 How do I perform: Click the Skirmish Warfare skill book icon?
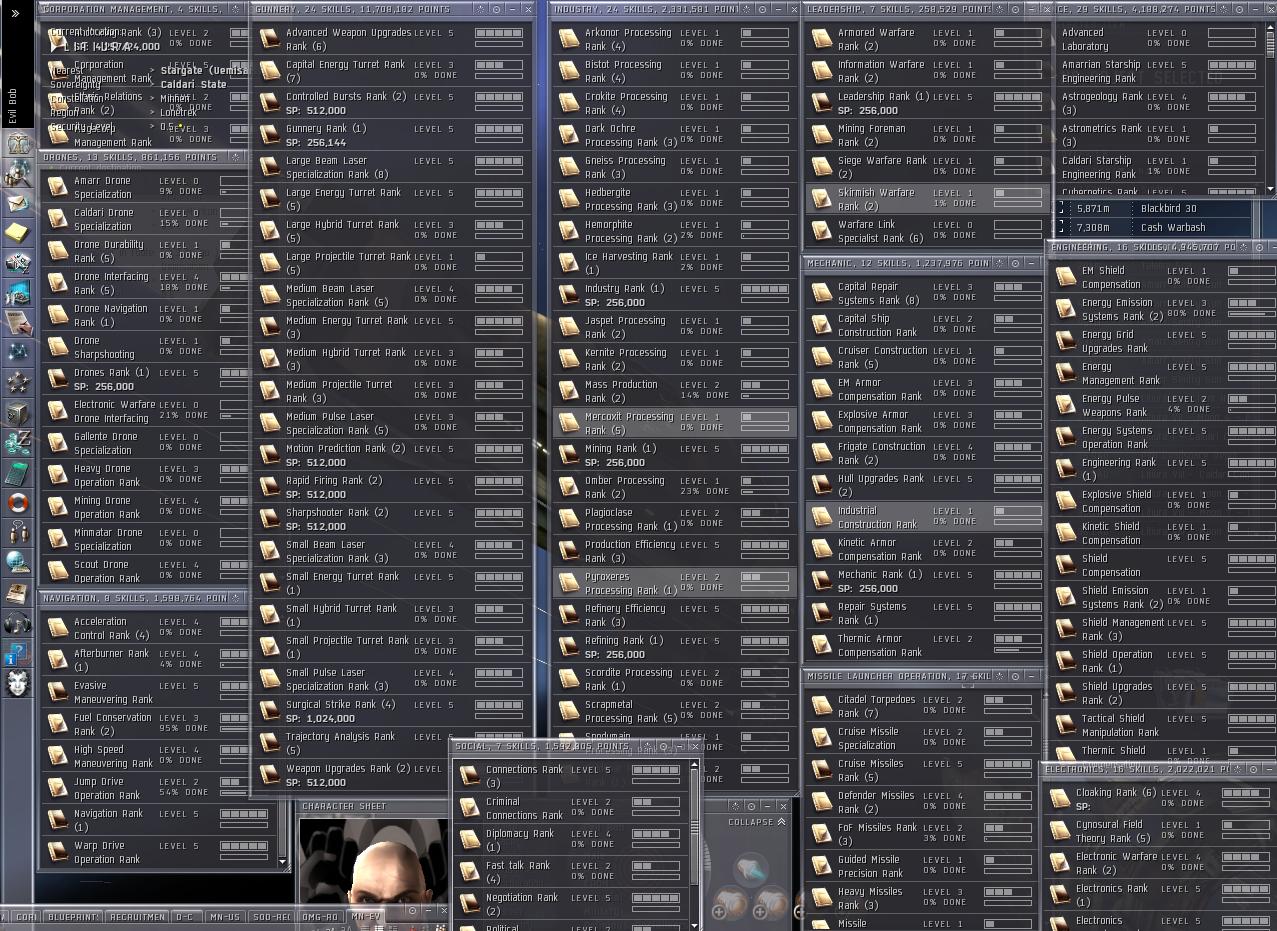(x=822, y=199)
